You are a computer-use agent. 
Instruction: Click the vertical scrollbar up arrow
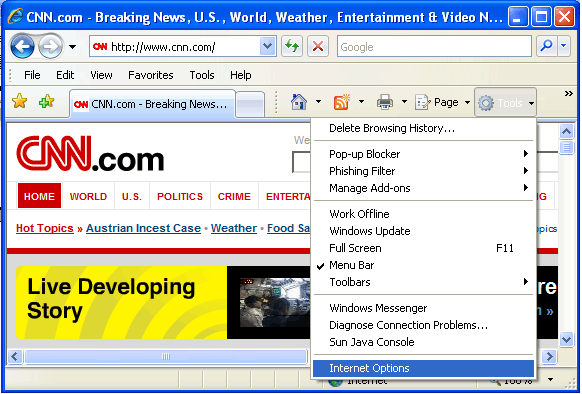click(566, 131)
